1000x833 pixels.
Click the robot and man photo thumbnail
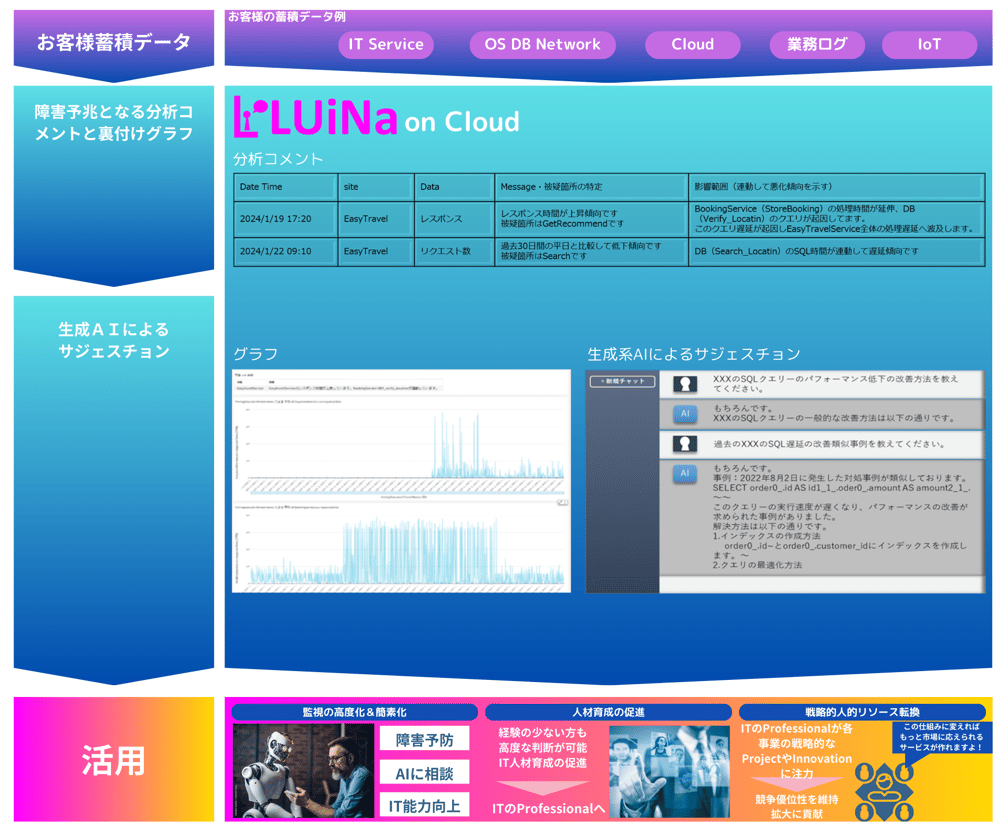coord(303,771)
